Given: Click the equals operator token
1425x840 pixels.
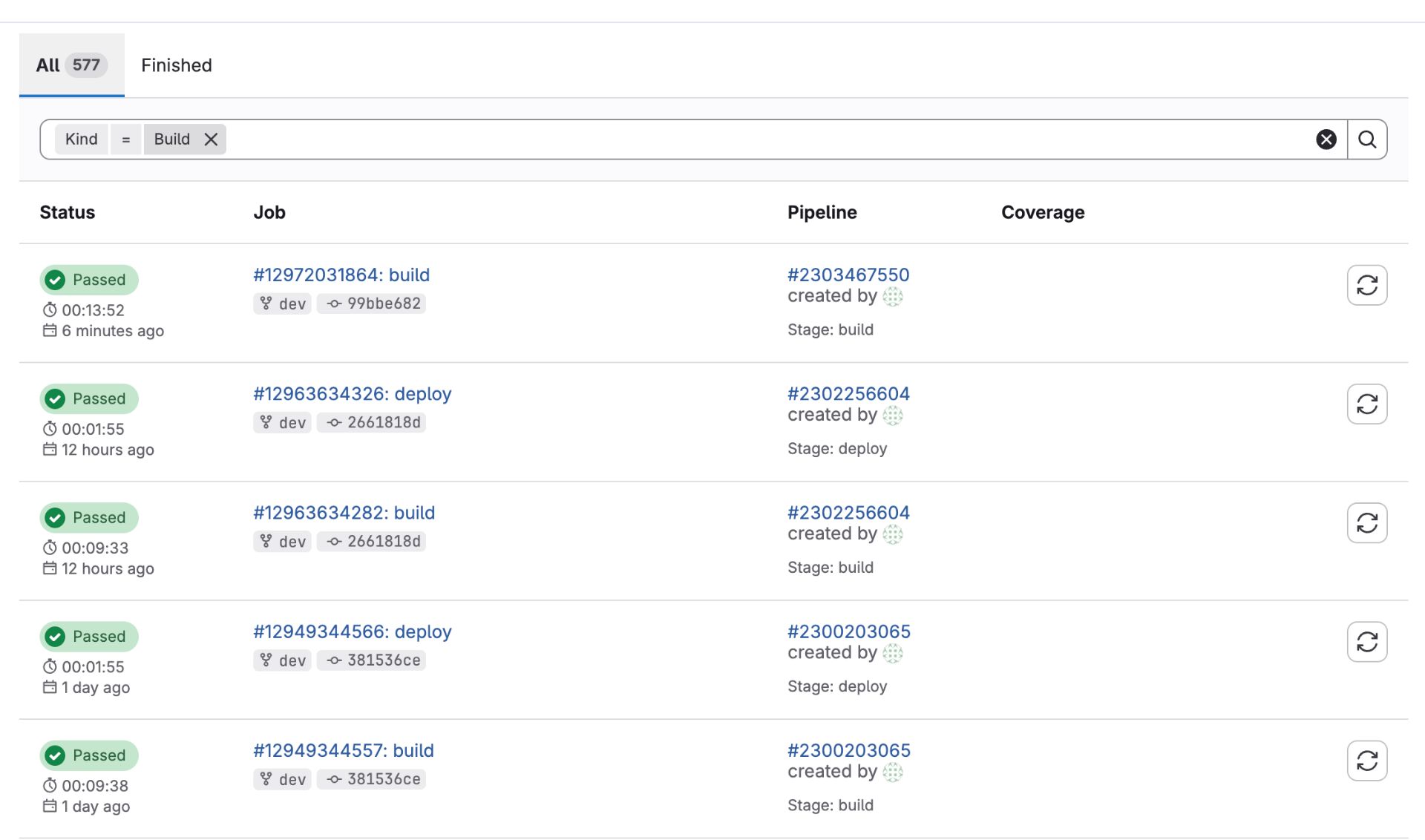Looking at the screenshot, I should [x=126, y=140].
